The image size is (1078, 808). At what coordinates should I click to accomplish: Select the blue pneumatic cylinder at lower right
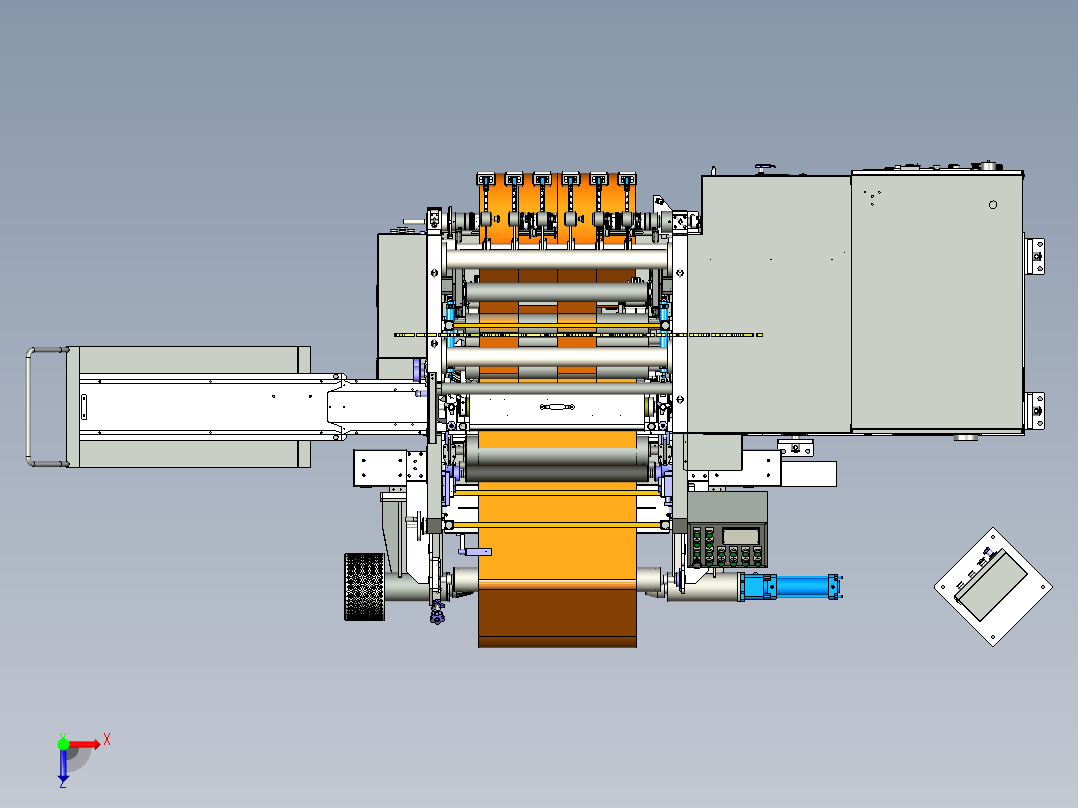point(789,587)
